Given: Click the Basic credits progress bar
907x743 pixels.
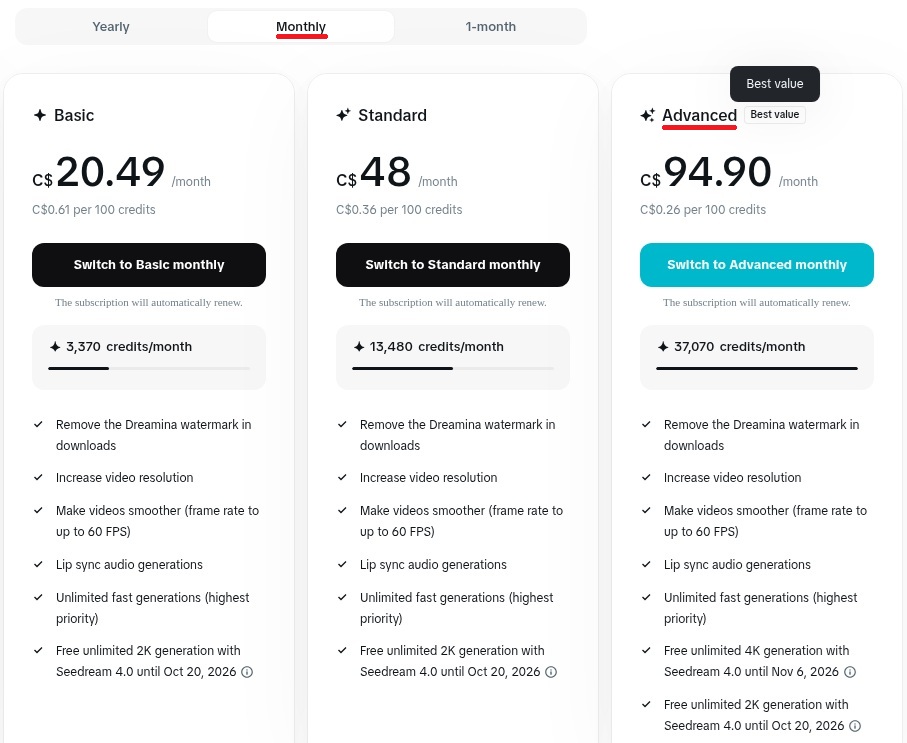Looking at the screenshot, I should coord(149,369).
